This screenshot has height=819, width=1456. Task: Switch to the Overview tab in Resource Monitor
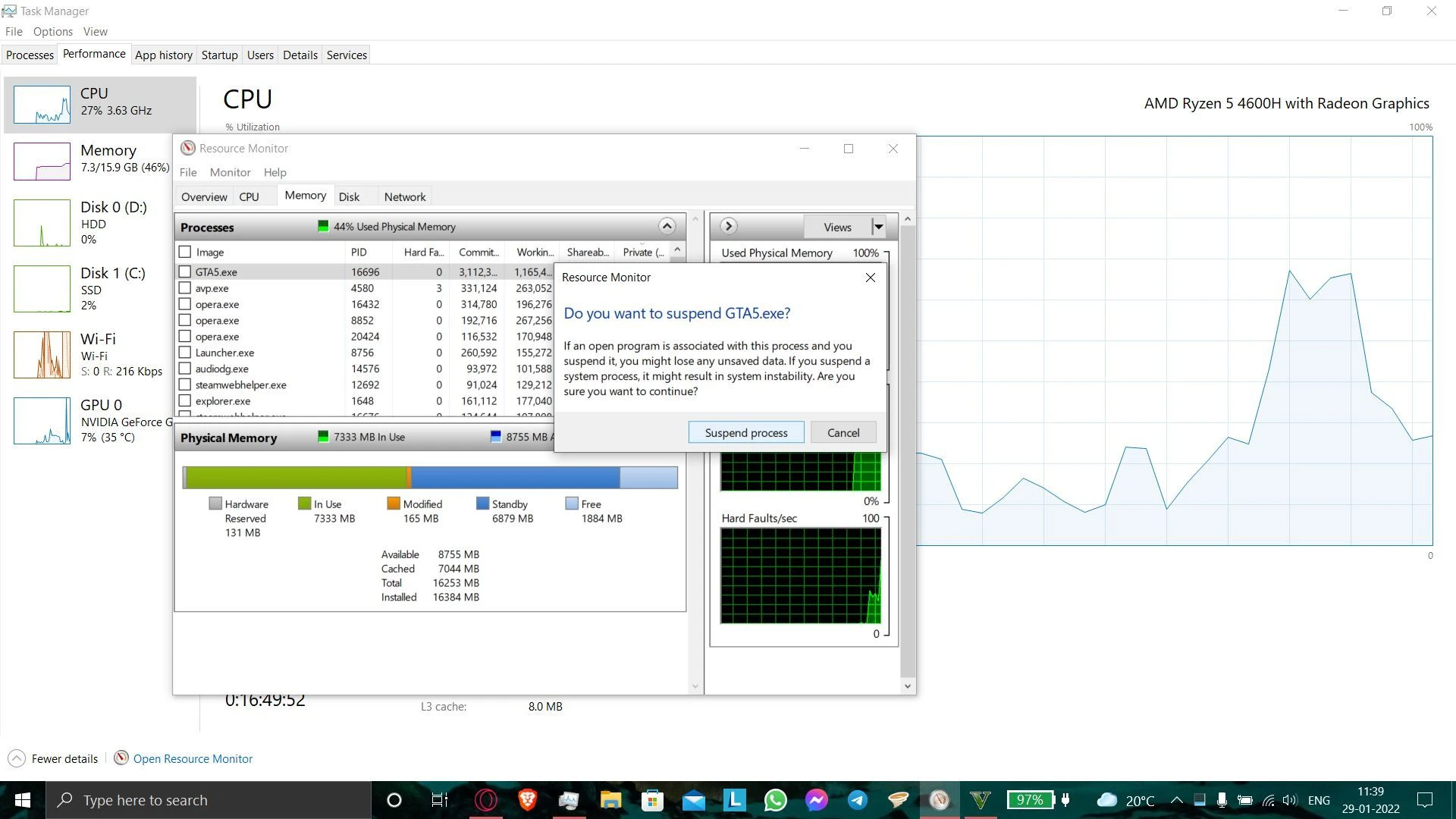coord(204,196)
